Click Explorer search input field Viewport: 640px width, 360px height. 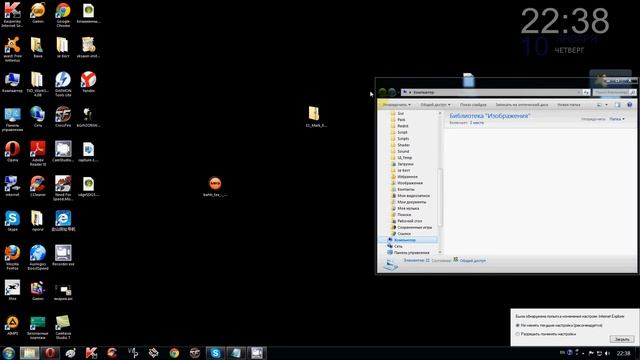pos(612,93)
